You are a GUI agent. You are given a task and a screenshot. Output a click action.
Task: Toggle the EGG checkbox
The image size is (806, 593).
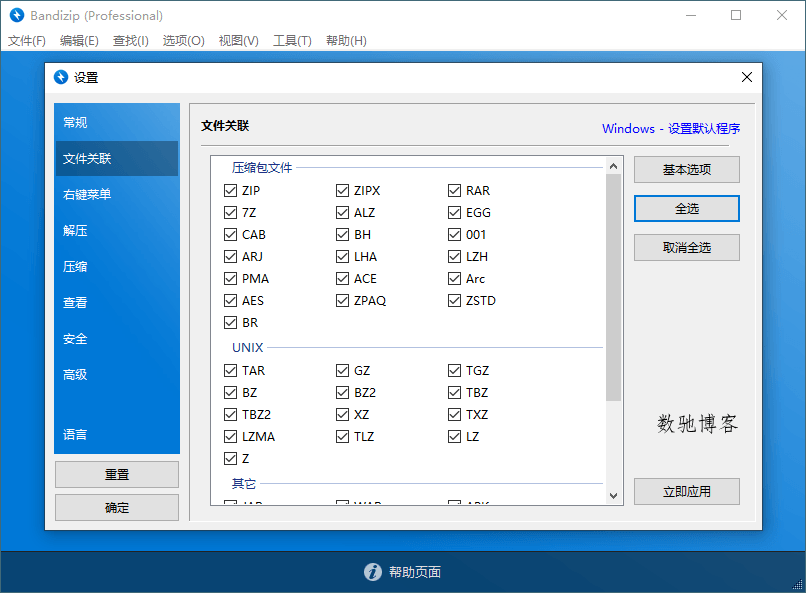(454, 212)
